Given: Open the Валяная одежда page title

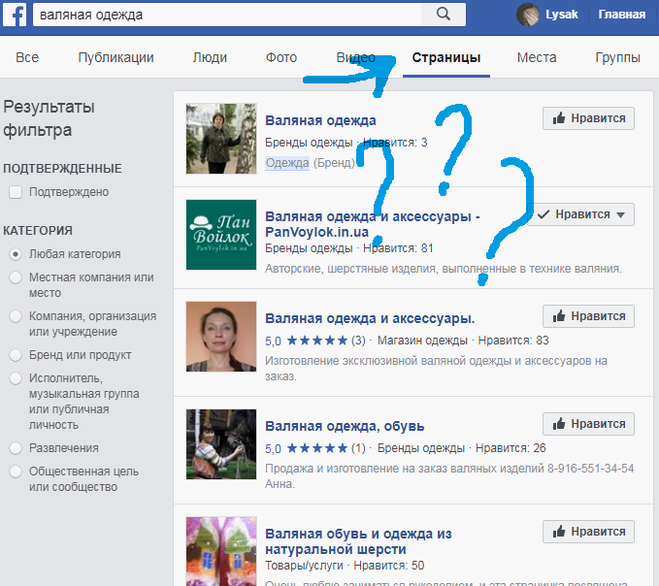Looking at the screenshot, I should (x=321, y=121).
